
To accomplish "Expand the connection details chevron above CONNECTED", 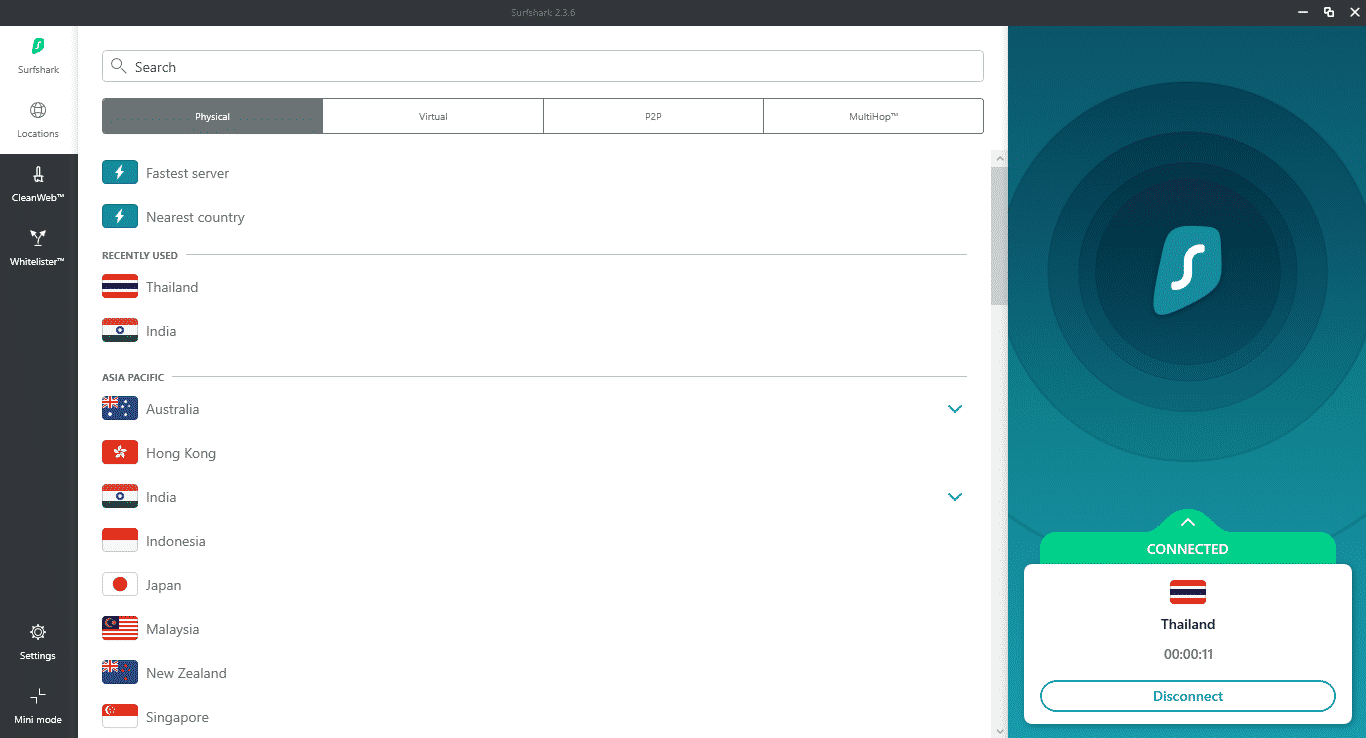I will 1188,522.
